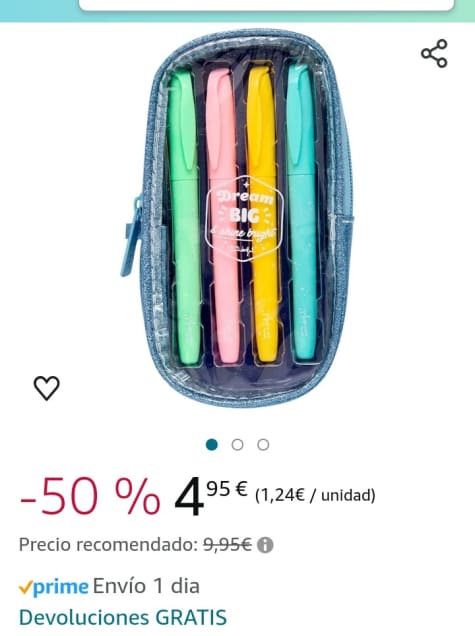Switch to the second product image dot

[x=237, y=445]
